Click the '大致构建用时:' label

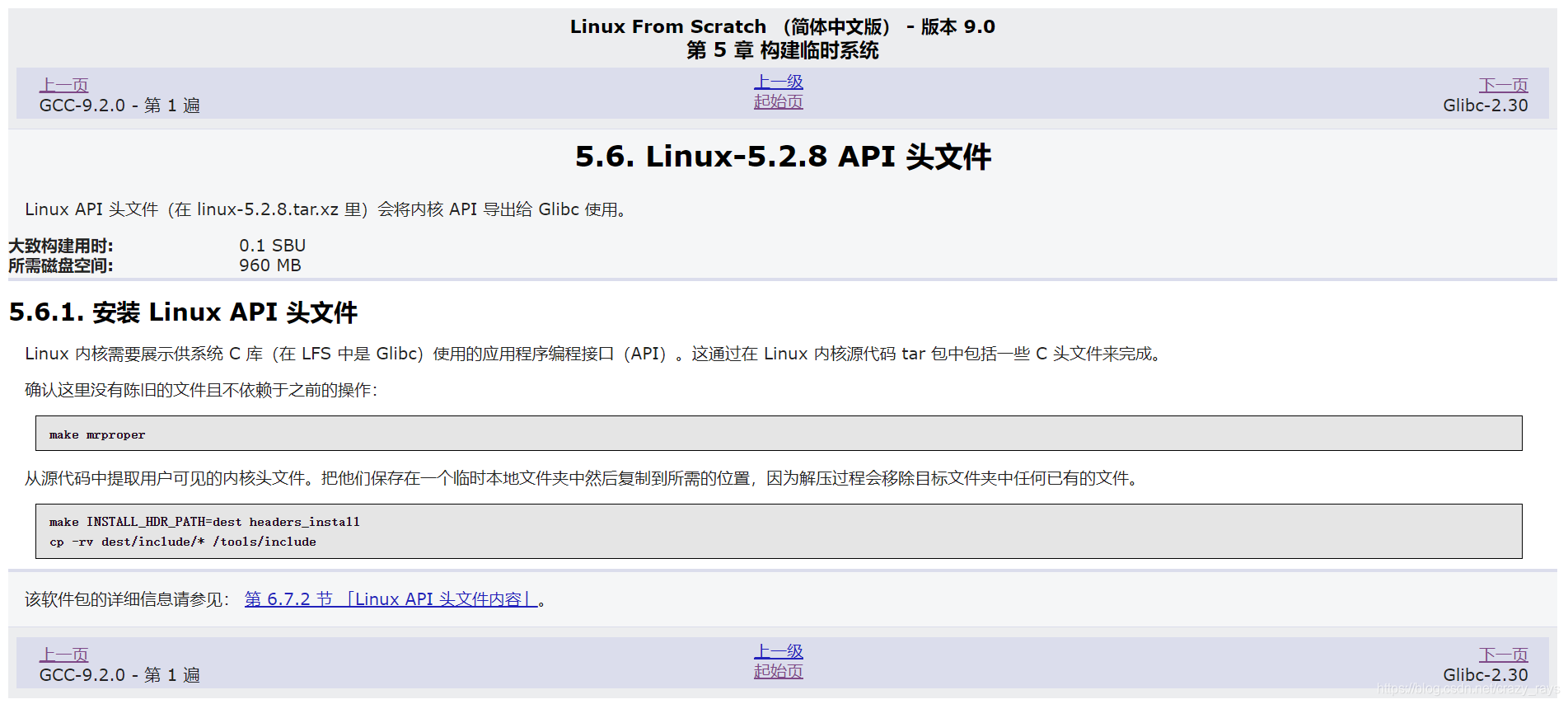pyautogui.click(x=61, y=246)
